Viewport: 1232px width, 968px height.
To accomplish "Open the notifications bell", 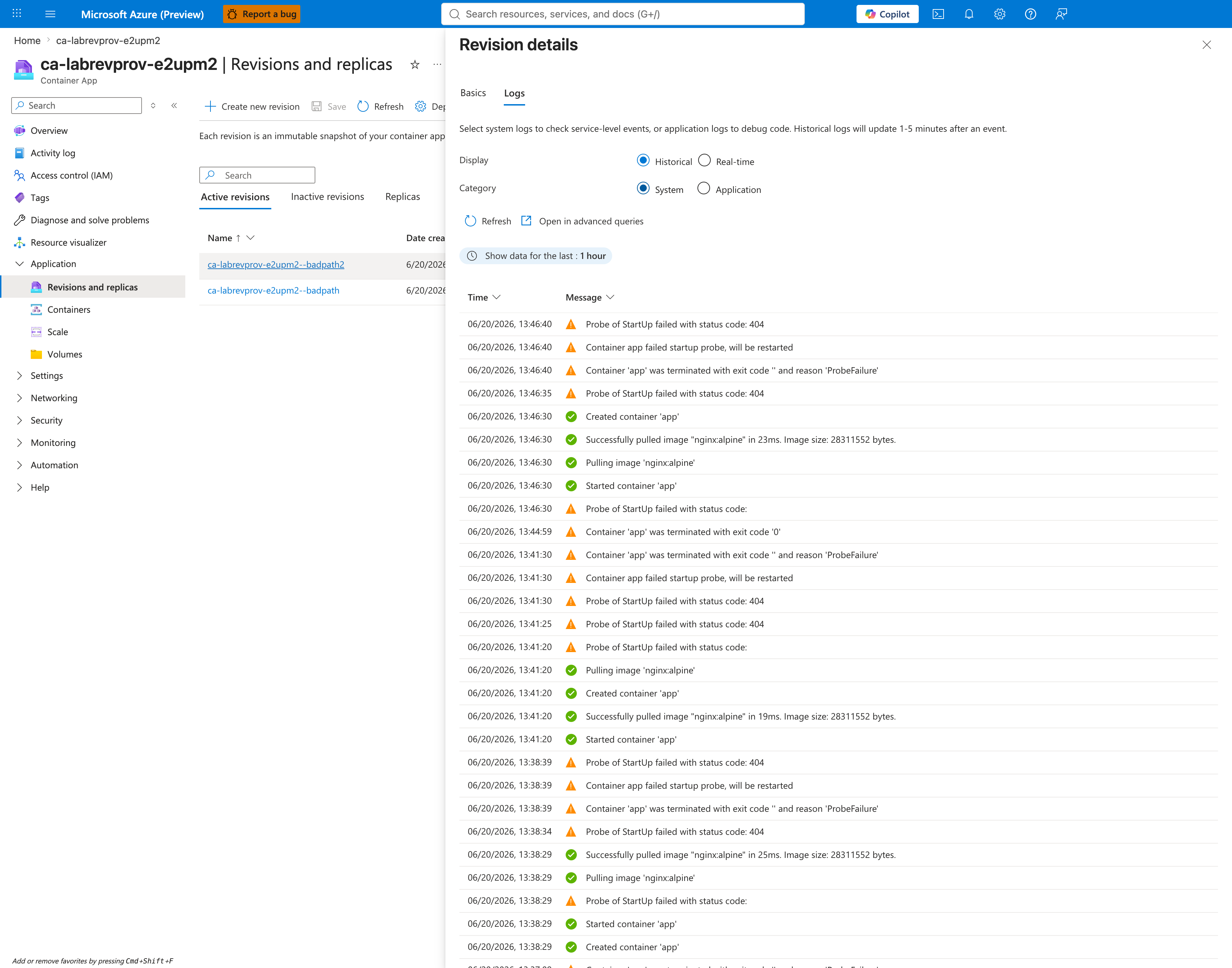I will click(969, 14).
